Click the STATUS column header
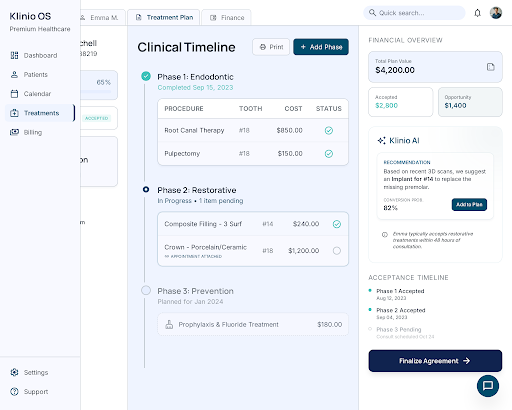This screenshot has height=410, width=512. pos(329,109)
